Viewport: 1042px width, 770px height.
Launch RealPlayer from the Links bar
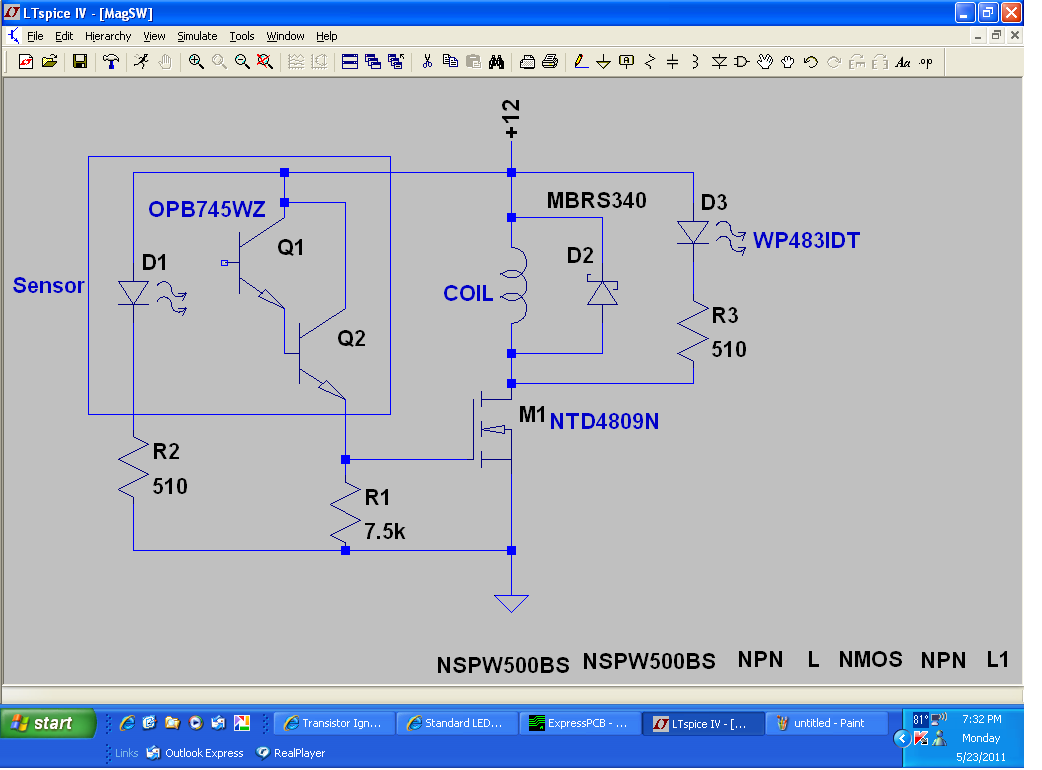291,753
